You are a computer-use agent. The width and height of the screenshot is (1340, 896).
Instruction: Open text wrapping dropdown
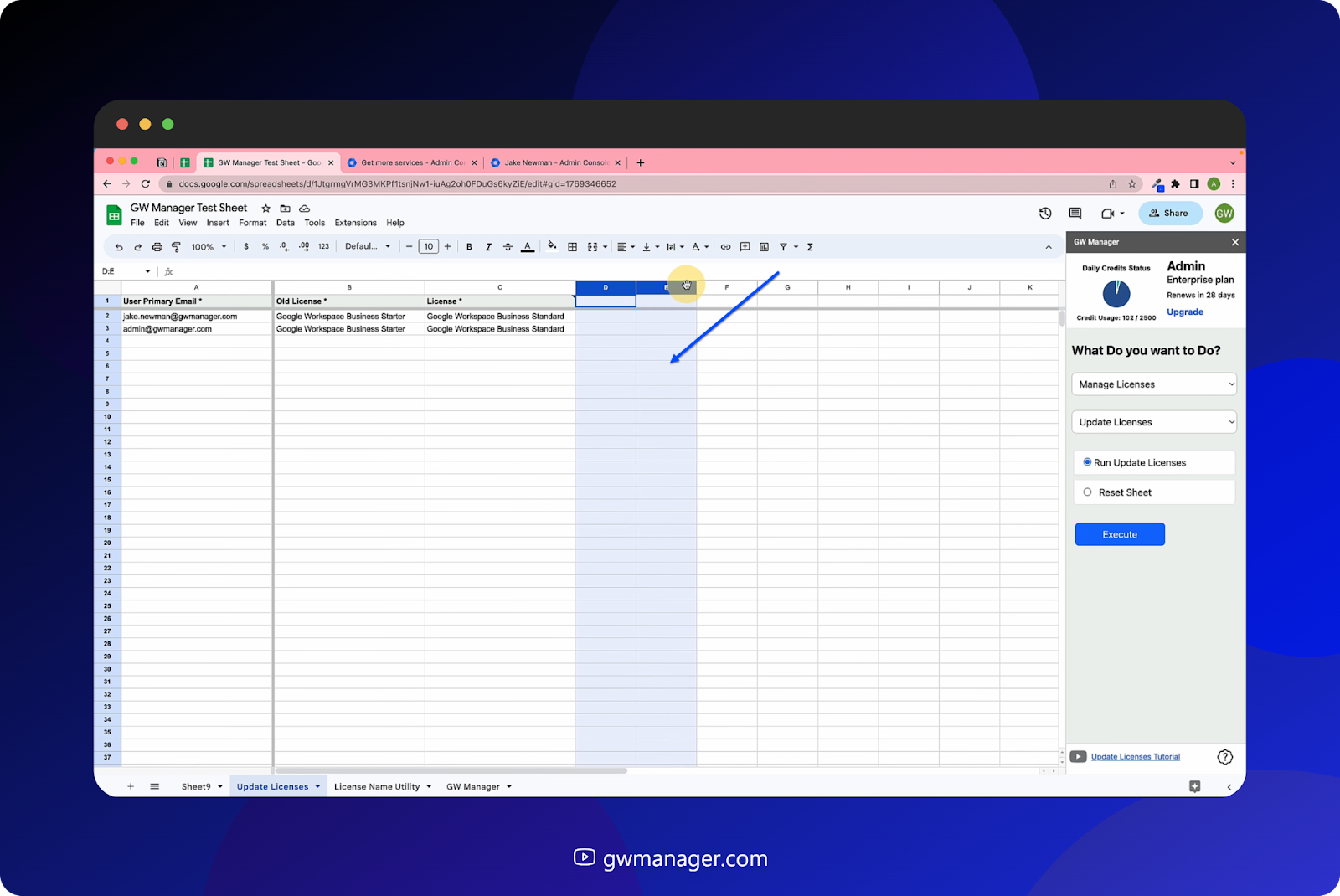pos(675,247)
